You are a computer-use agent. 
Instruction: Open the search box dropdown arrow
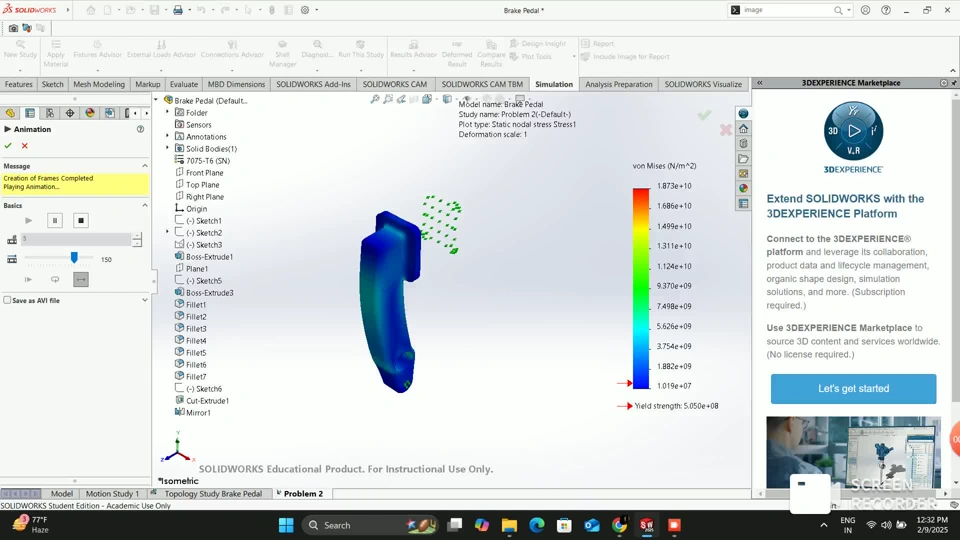point(849,10)
